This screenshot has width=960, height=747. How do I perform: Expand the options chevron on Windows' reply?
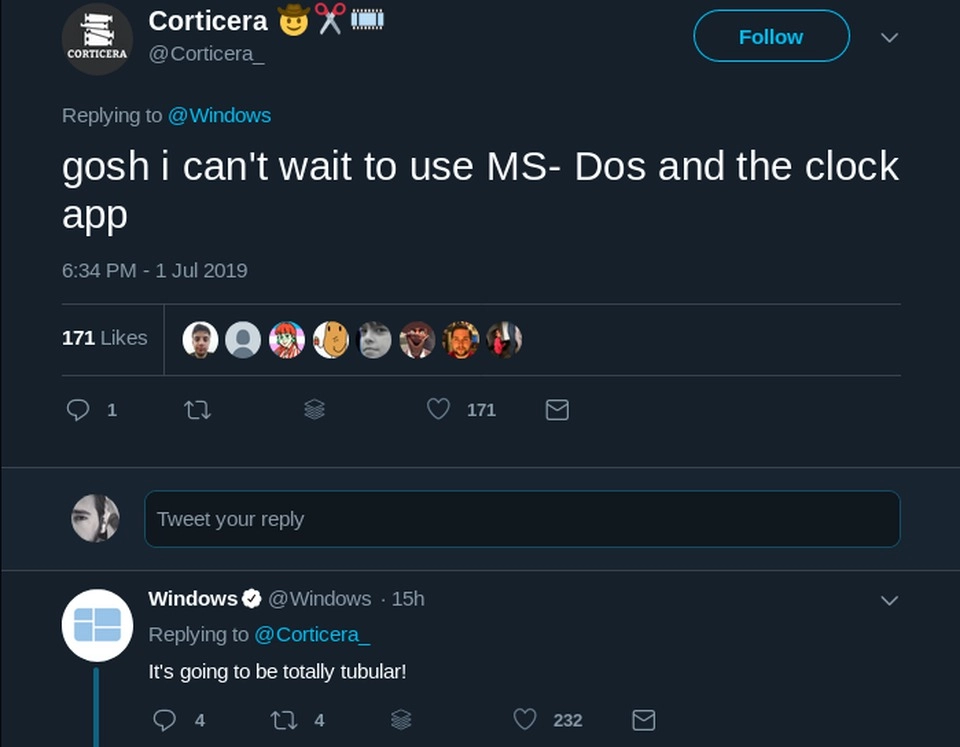[889, 601]
